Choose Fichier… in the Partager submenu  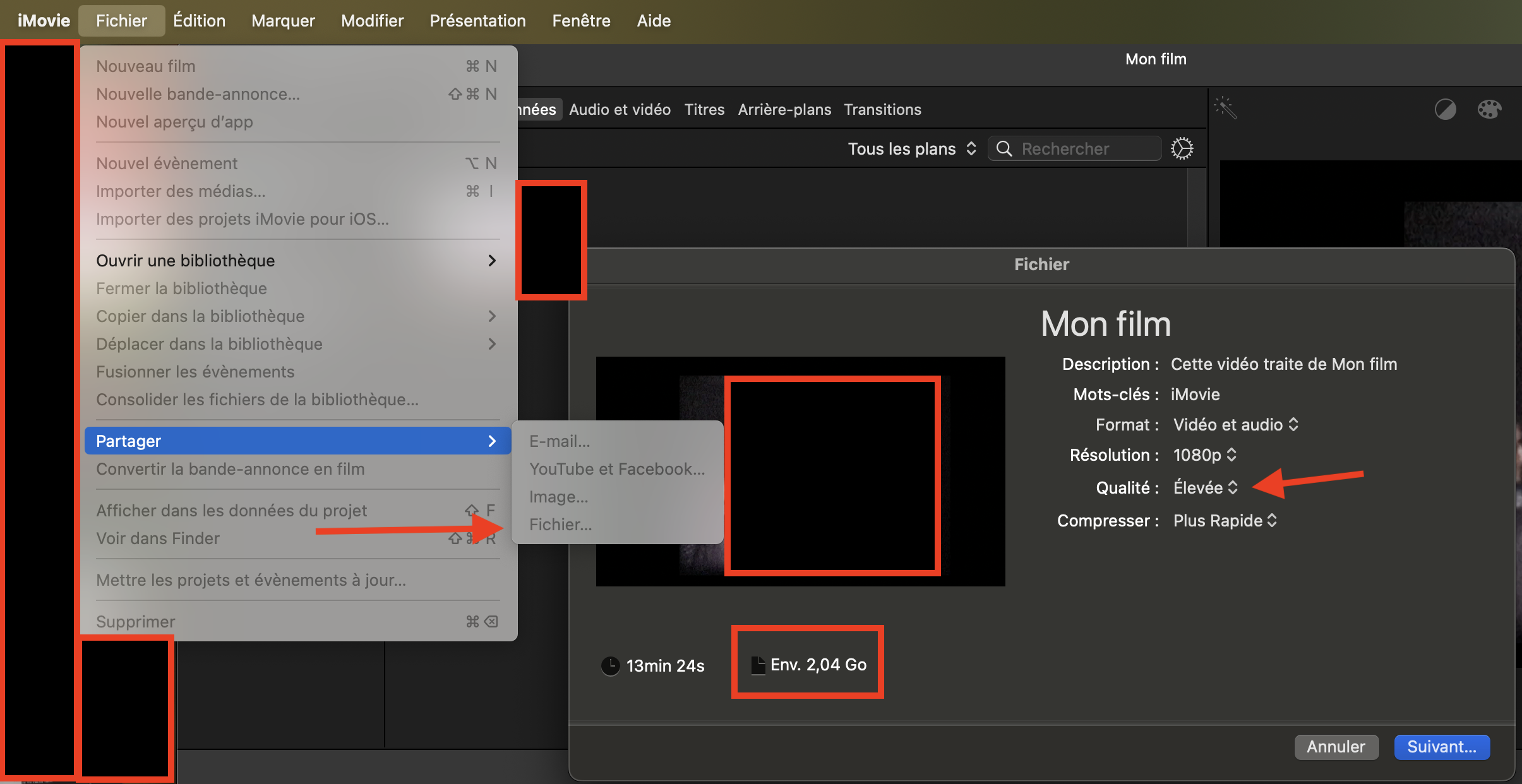pyautogui.click(x=560, y=524)
